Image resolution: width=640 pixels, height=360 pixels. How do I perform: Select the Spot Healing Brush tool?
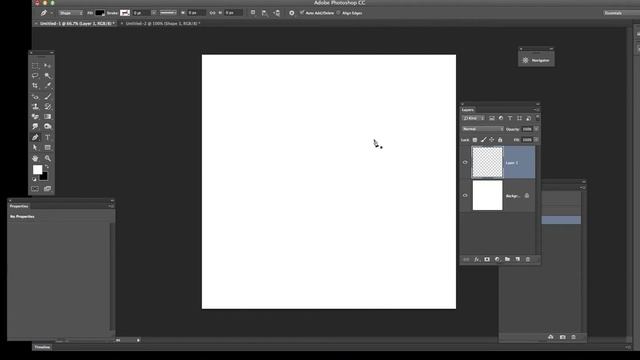(35, 97)
